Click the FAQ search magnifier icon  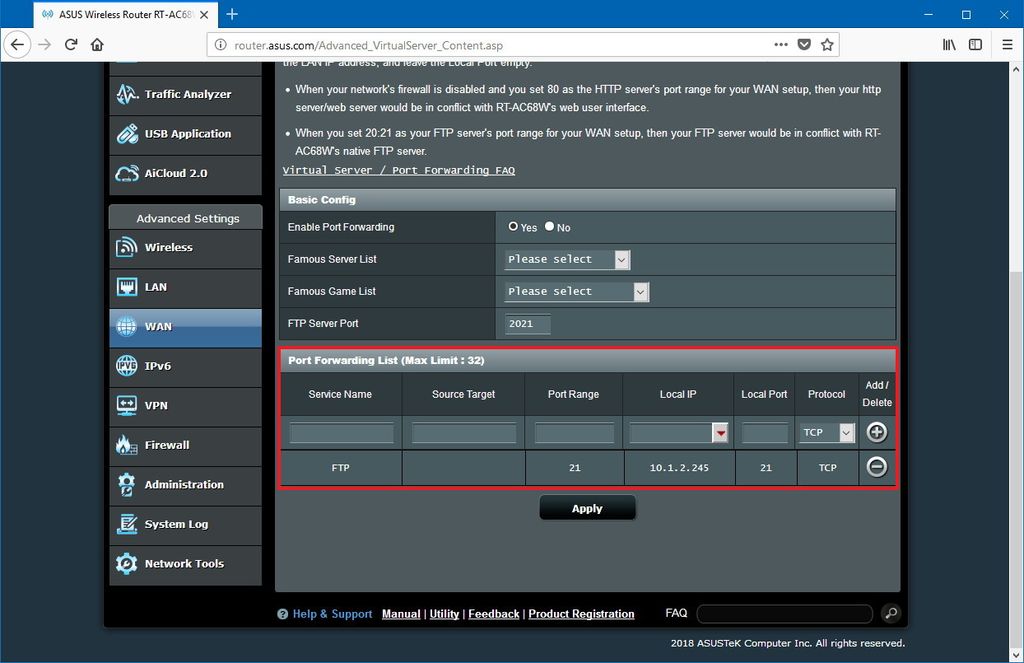click(891, 613)
